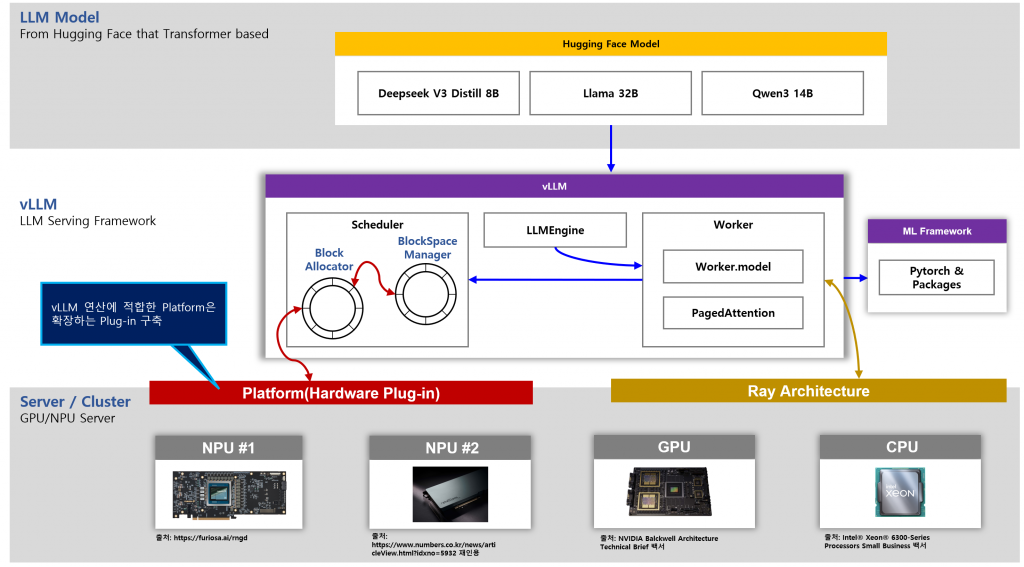Click the blue Korean callout about Plug-in
Screen dimensions: 1024x567
pyautogui.click(x=133, y=314)
